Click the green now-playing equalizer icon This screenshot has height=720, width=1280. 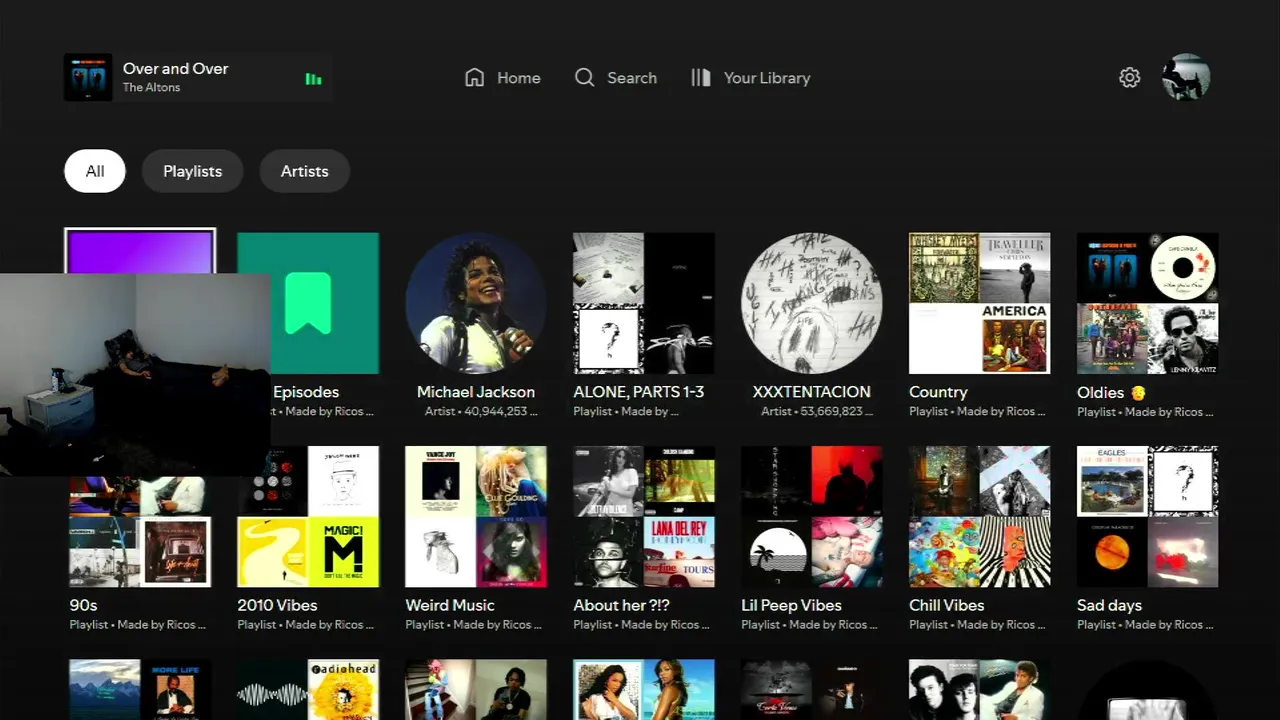(x=314, y=79)
